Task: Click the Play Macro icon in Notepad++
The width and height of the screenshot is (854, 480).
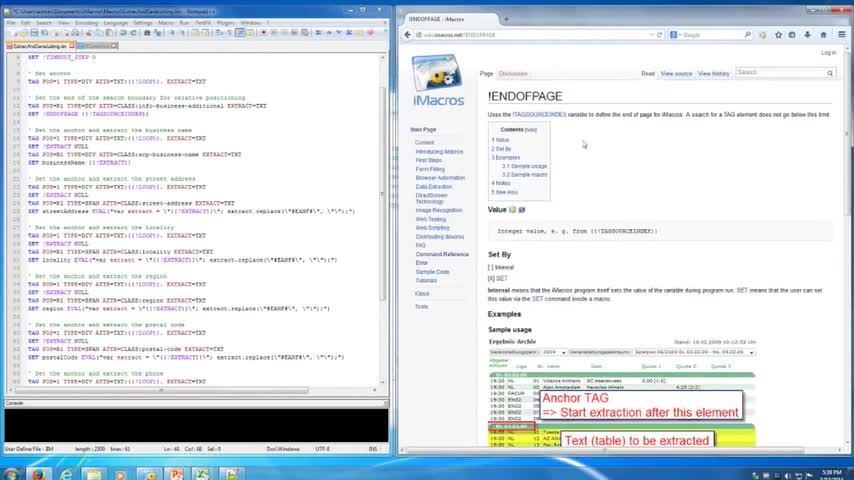Action: pos(284,33)
